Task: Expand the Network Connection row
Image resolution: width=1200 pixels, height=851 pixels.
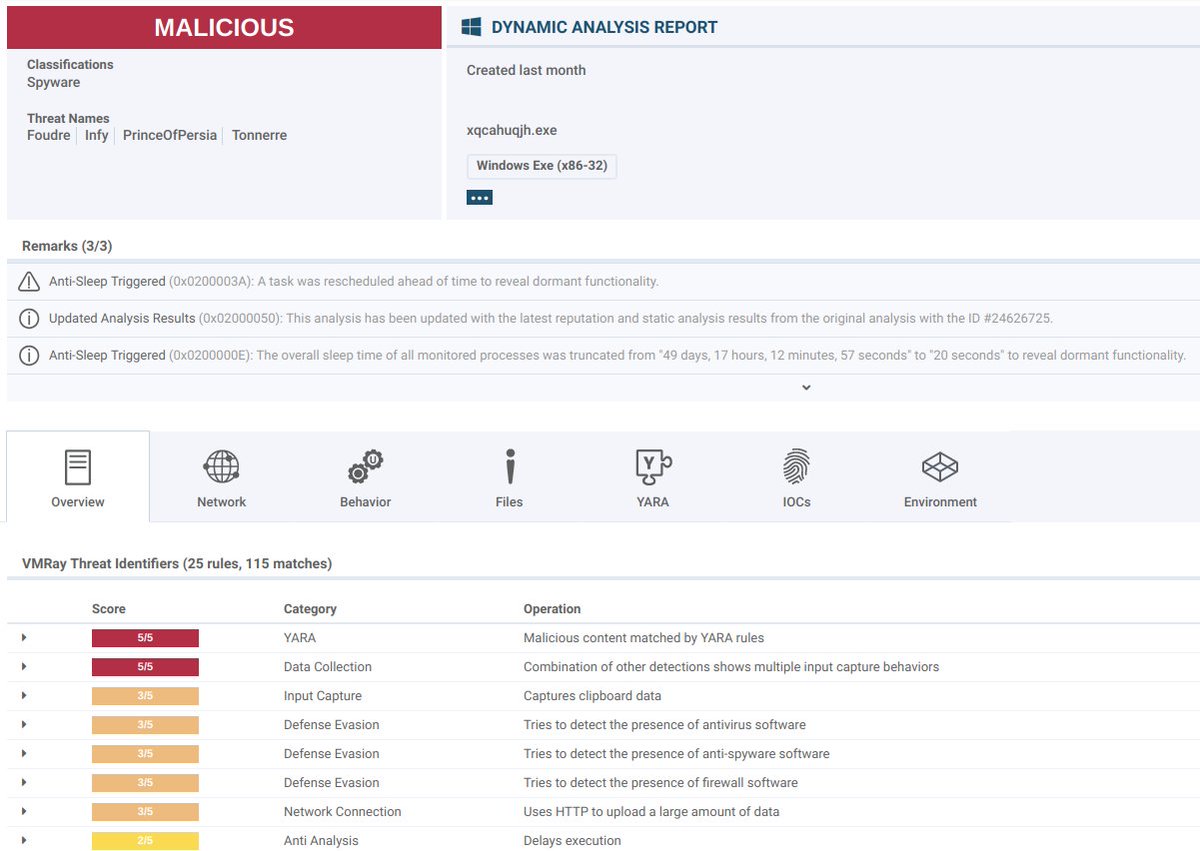Action: point(24,812)
